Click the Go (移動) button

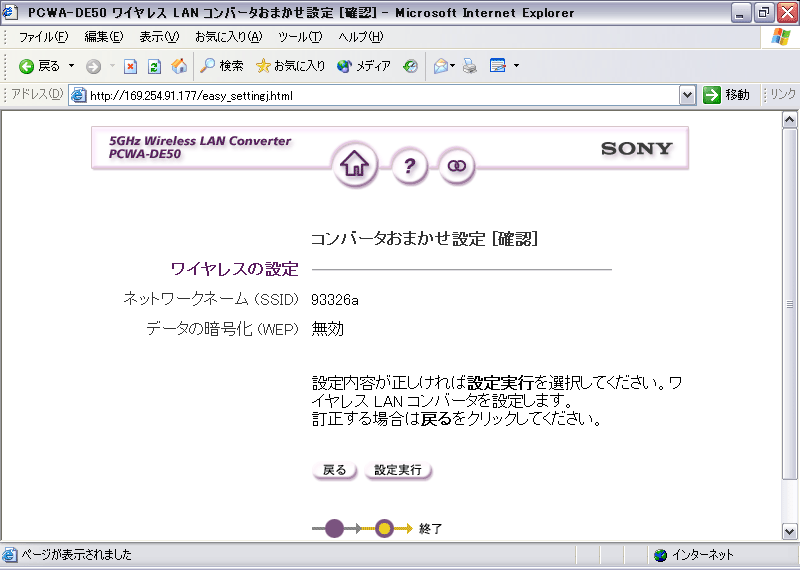point(727,95)
